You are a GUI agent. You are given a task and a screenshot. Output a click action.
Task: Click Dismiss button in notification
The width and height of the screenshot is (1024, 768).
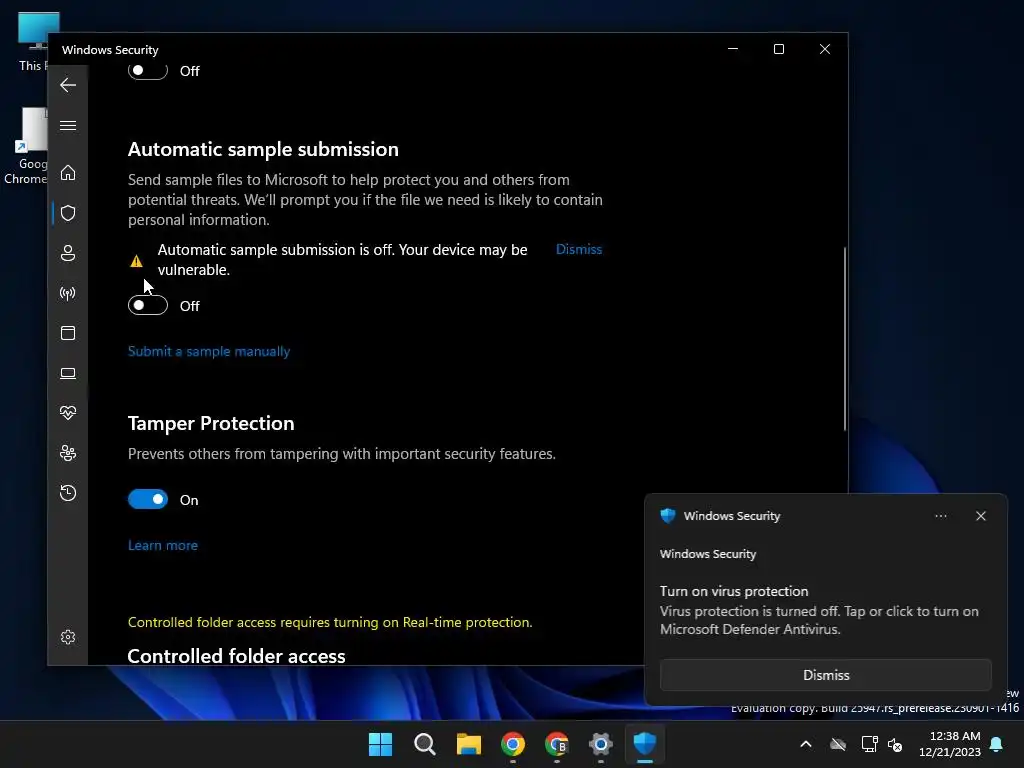(825, 675)
